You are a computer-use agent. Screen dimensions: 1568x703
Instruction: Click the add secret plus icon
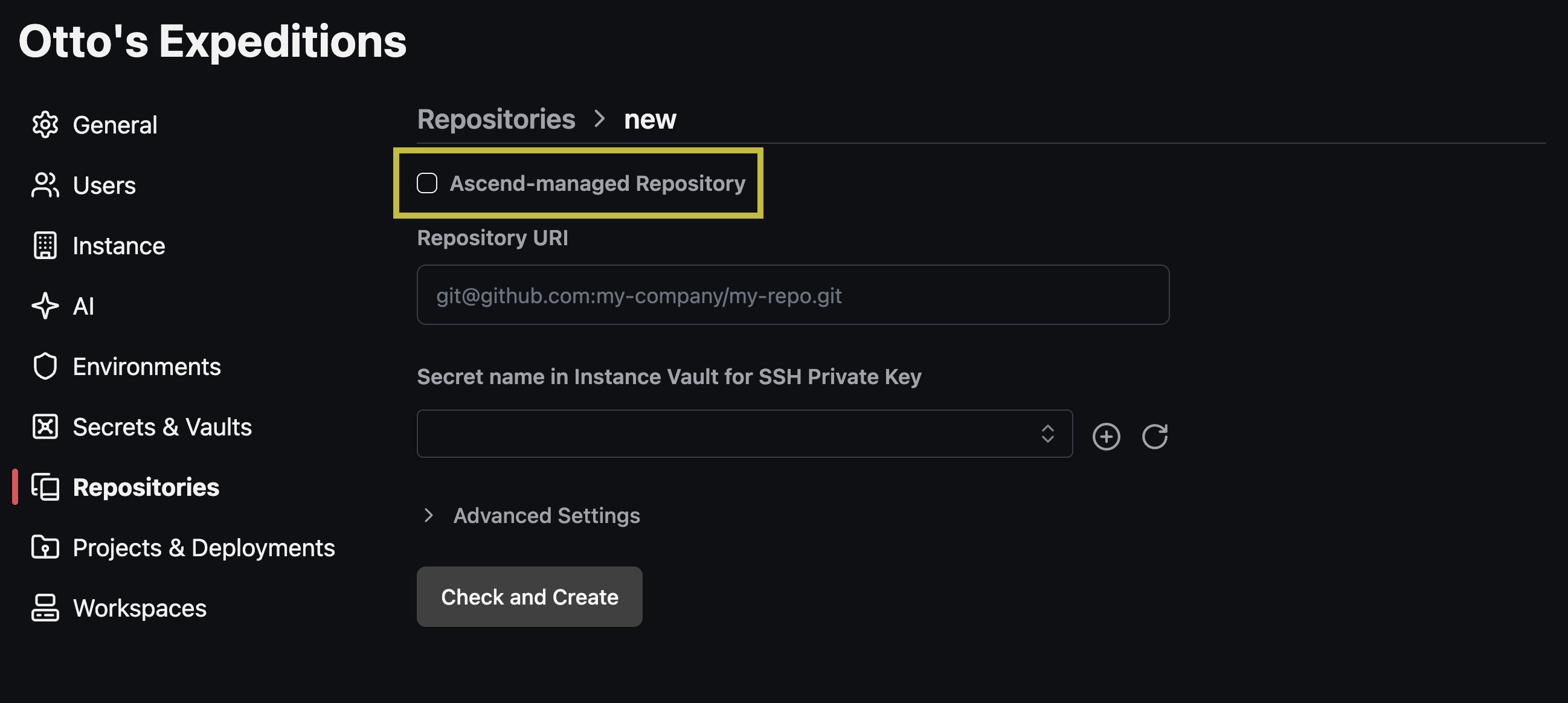[x=1106, y=437]
